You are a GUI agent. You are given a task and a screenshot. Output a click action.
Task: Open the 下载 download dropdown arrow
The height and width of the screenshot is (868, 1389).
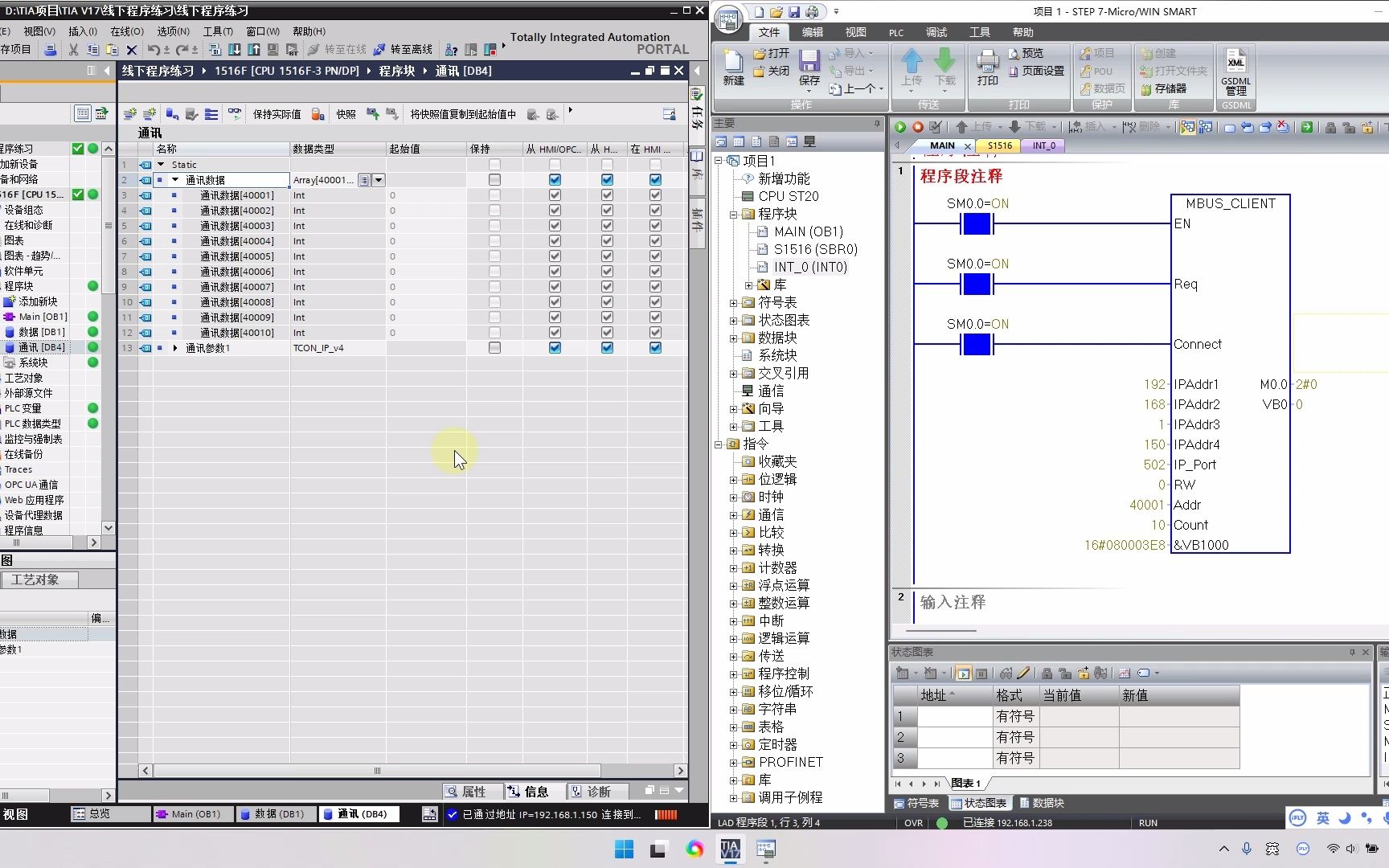tap(1054, 126)
